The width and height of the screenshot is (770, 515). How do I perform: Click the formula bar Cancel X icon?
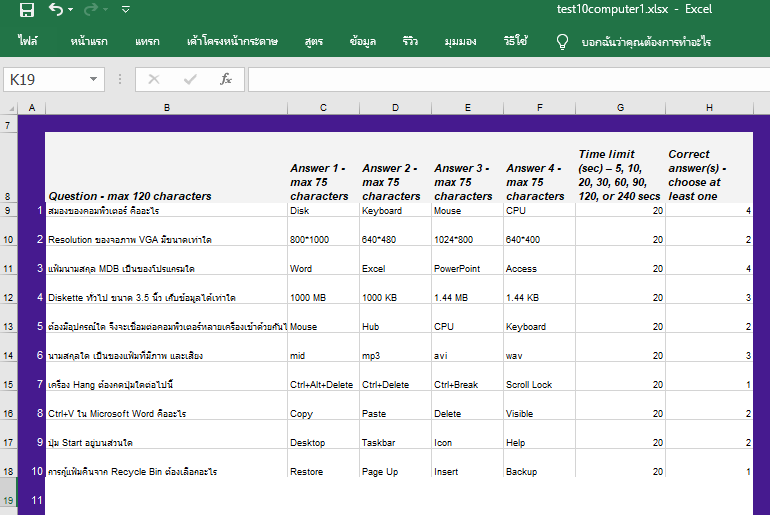coord(153,79)
